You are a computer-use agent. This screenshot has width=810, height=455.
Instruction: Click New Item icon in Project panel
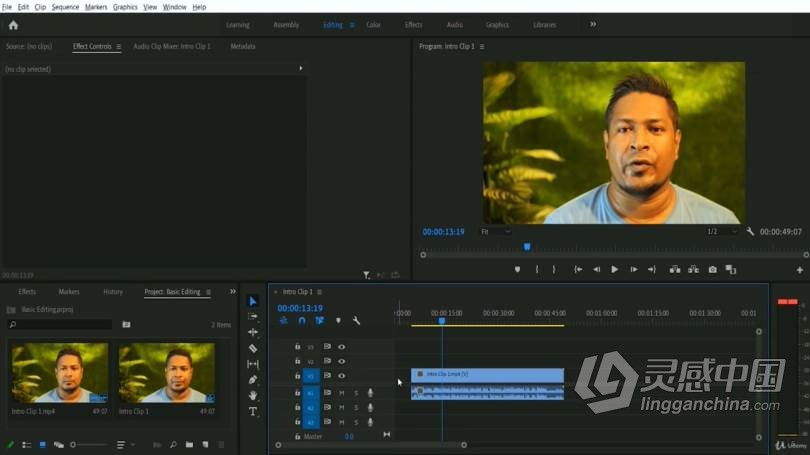(205, 445)
